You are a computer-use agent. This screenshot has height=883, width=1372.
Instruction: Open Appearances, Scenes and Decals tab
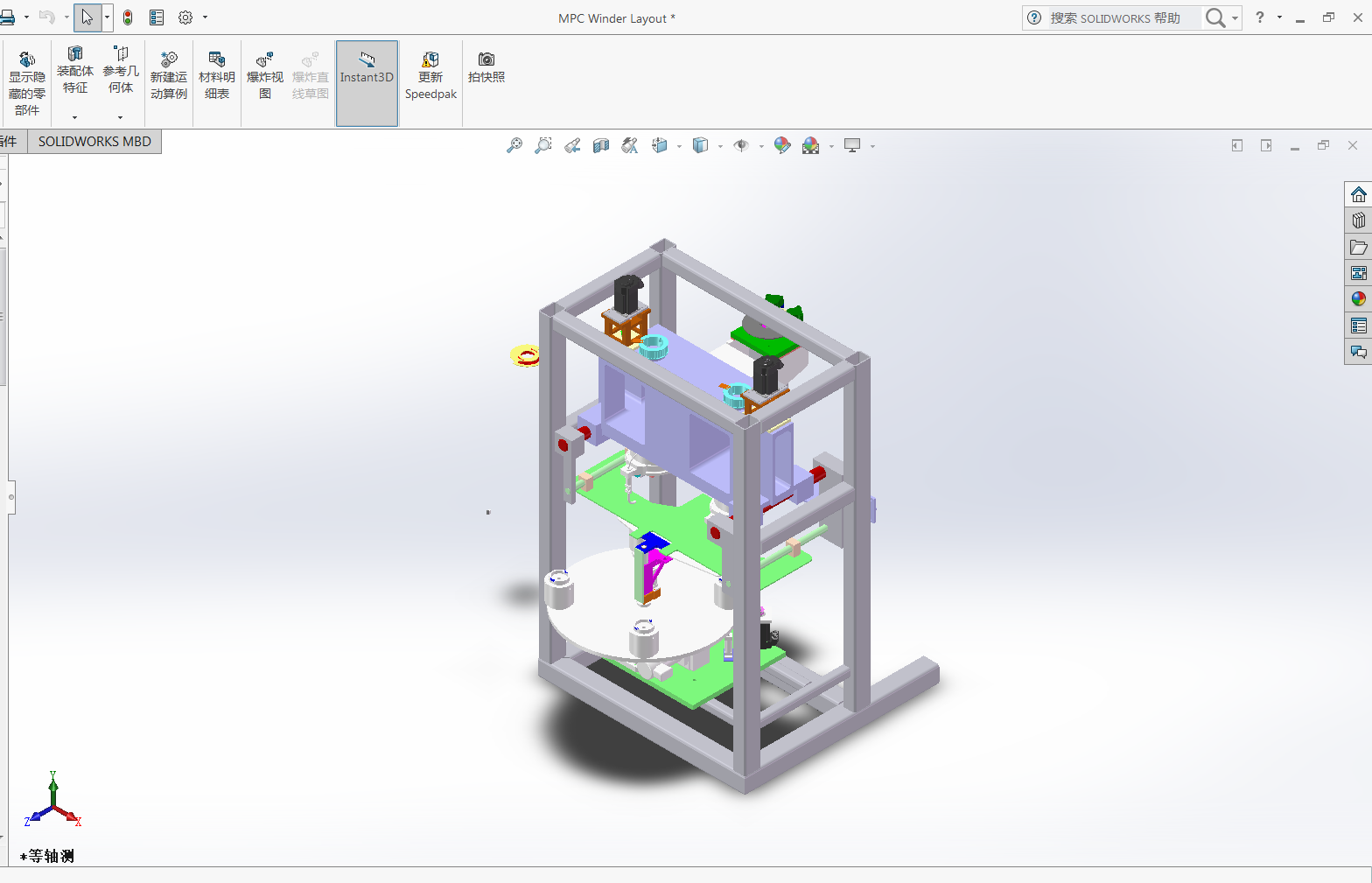click(x=1359, y=299)
